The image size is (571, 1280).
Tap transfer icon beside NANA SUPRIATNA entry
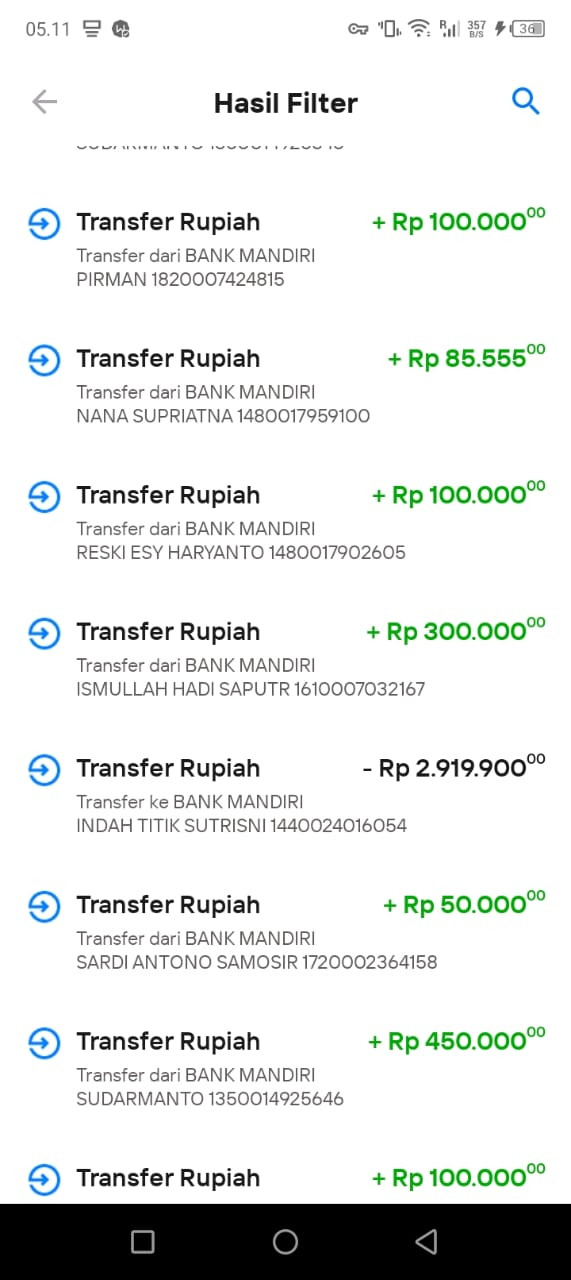44,360
